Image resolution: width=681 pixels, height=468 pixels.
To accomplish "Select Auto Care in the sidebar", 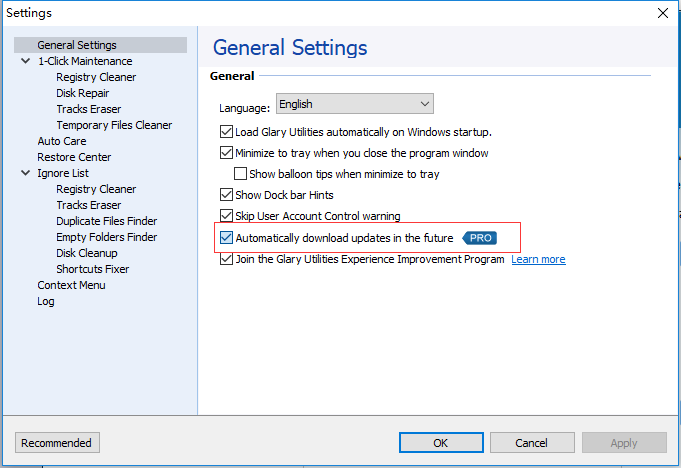I will 62,141.
